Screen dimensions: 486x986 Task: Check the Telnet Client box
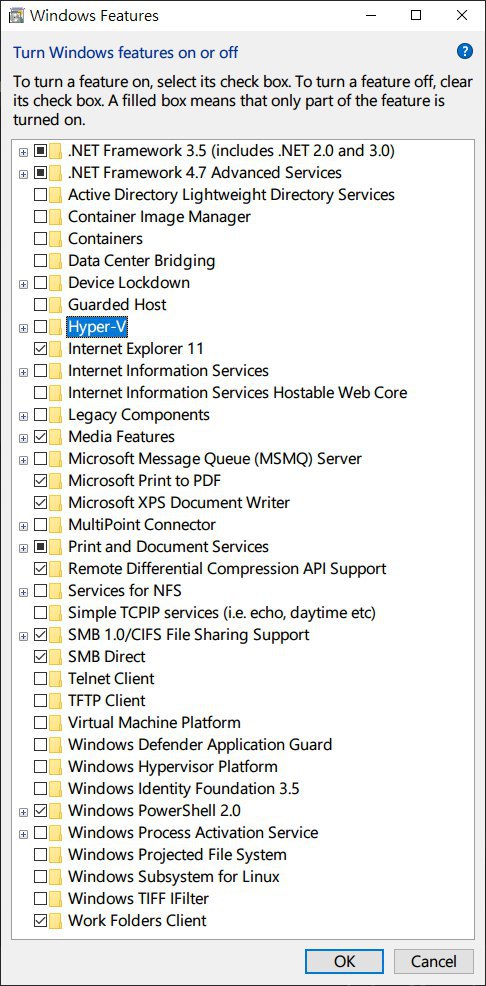tap(40, 679)
